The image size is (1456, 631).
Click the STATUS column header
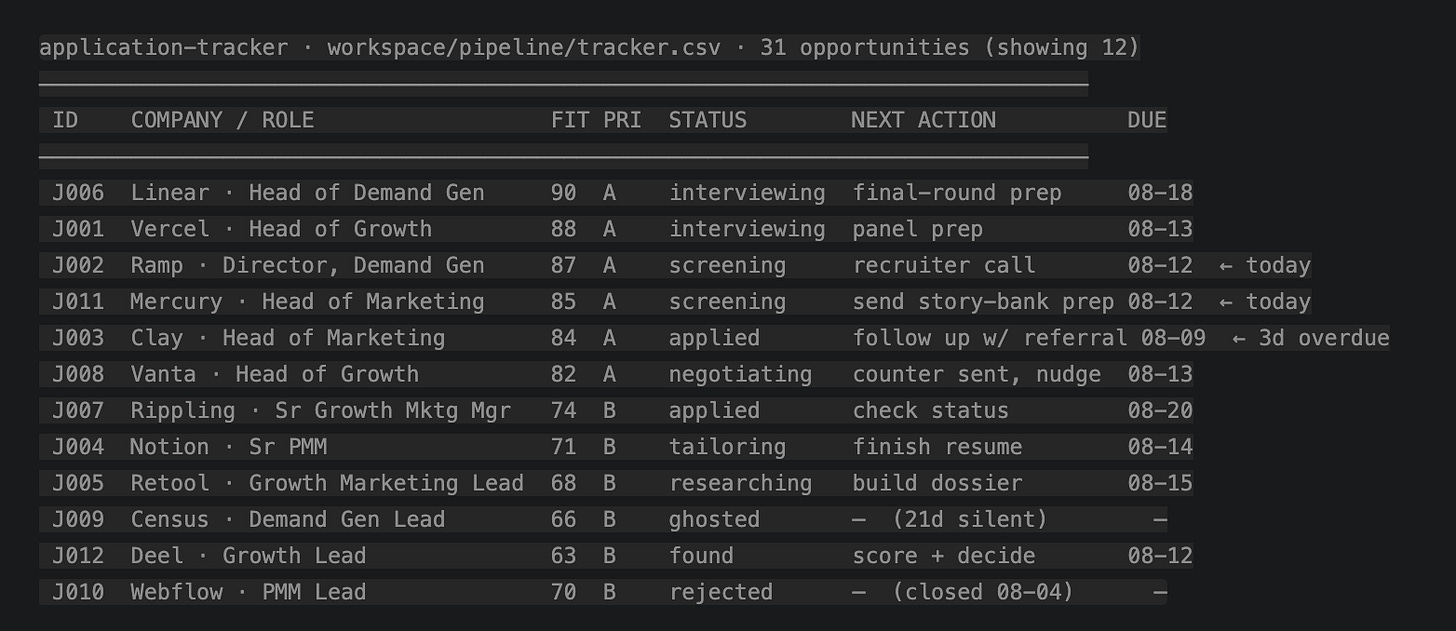click(708, 120)
